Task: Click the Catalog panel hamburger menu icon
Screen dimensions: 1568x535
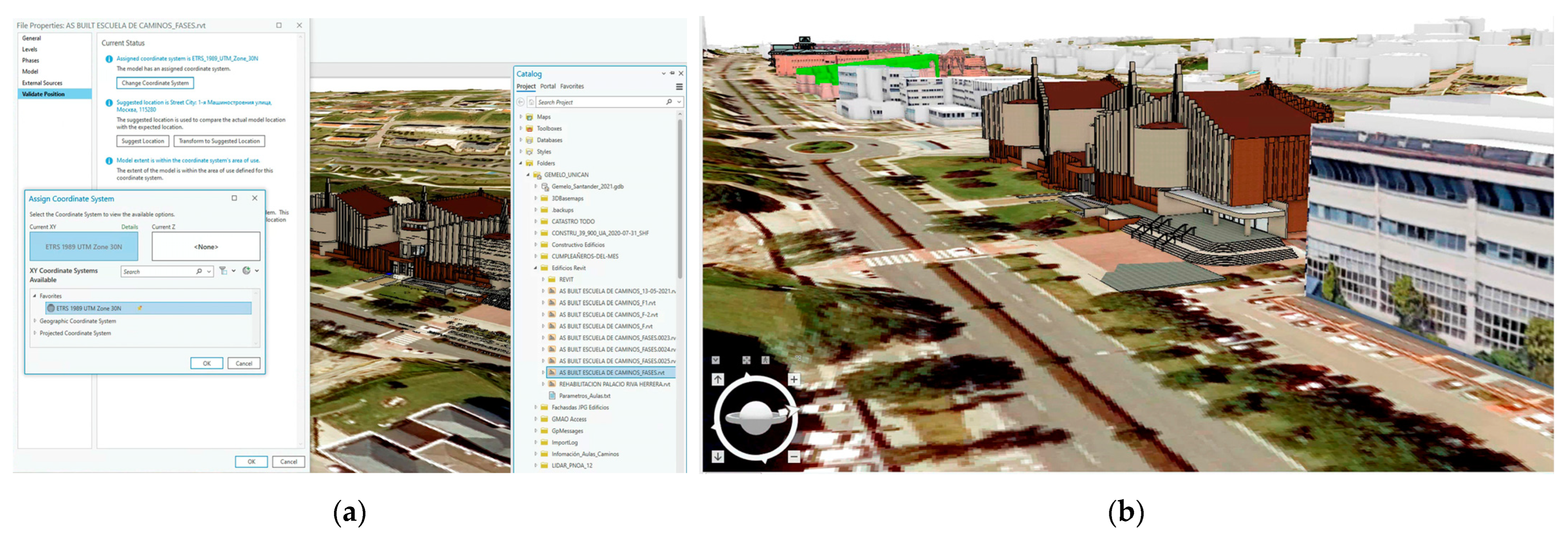Action: tap(679, 86)
